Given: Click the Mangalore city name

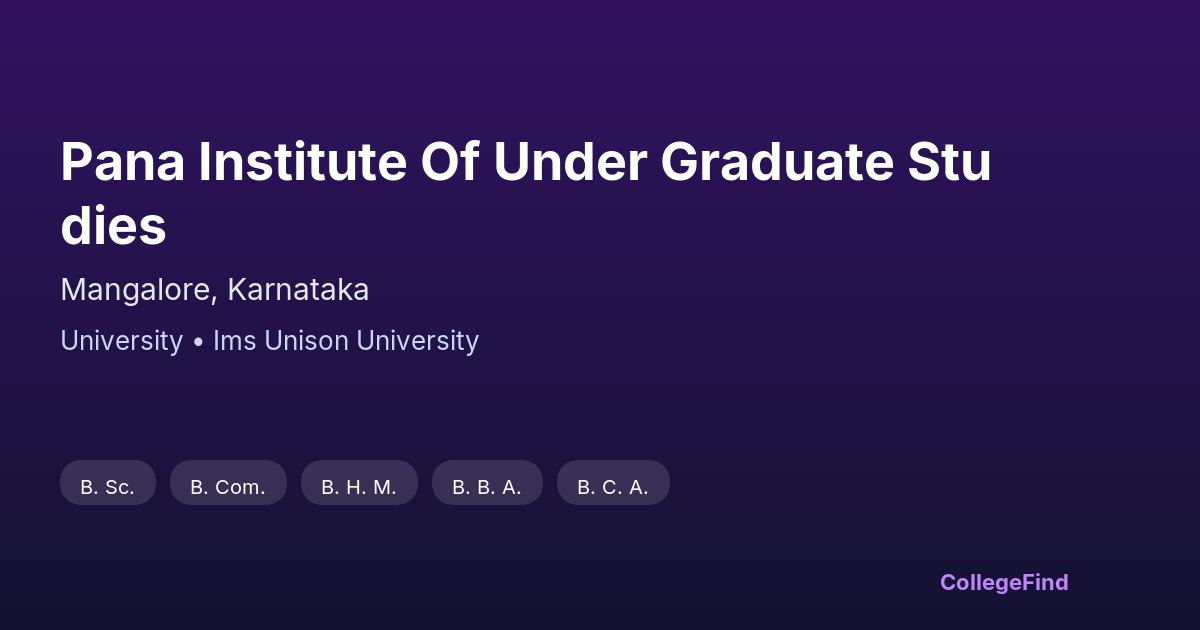Looking at the screenshot, I should click(x=136, y=290).
